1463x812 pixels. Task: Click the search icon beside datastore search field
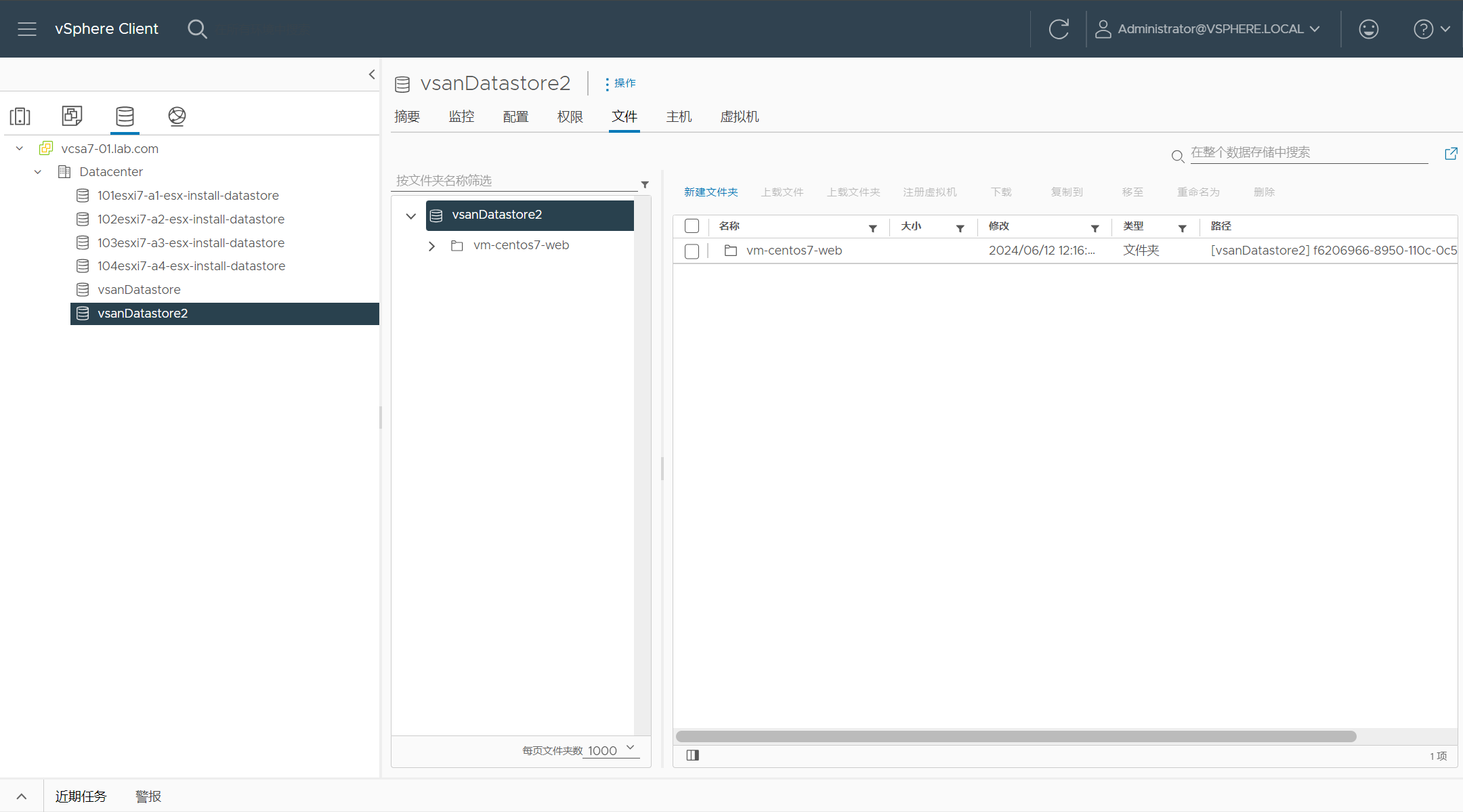pos(1178,156)
